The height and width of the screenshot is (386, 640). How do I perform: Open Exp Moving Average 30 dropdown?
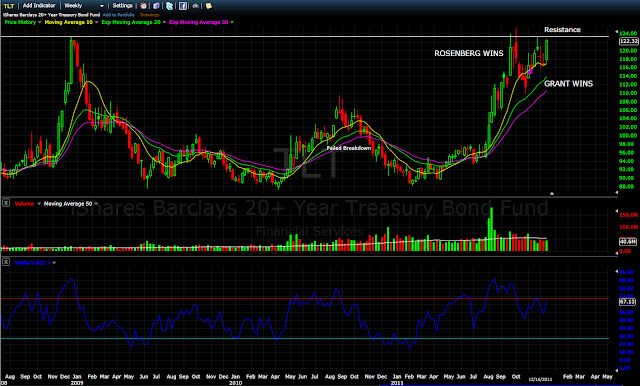click(232, 22)
